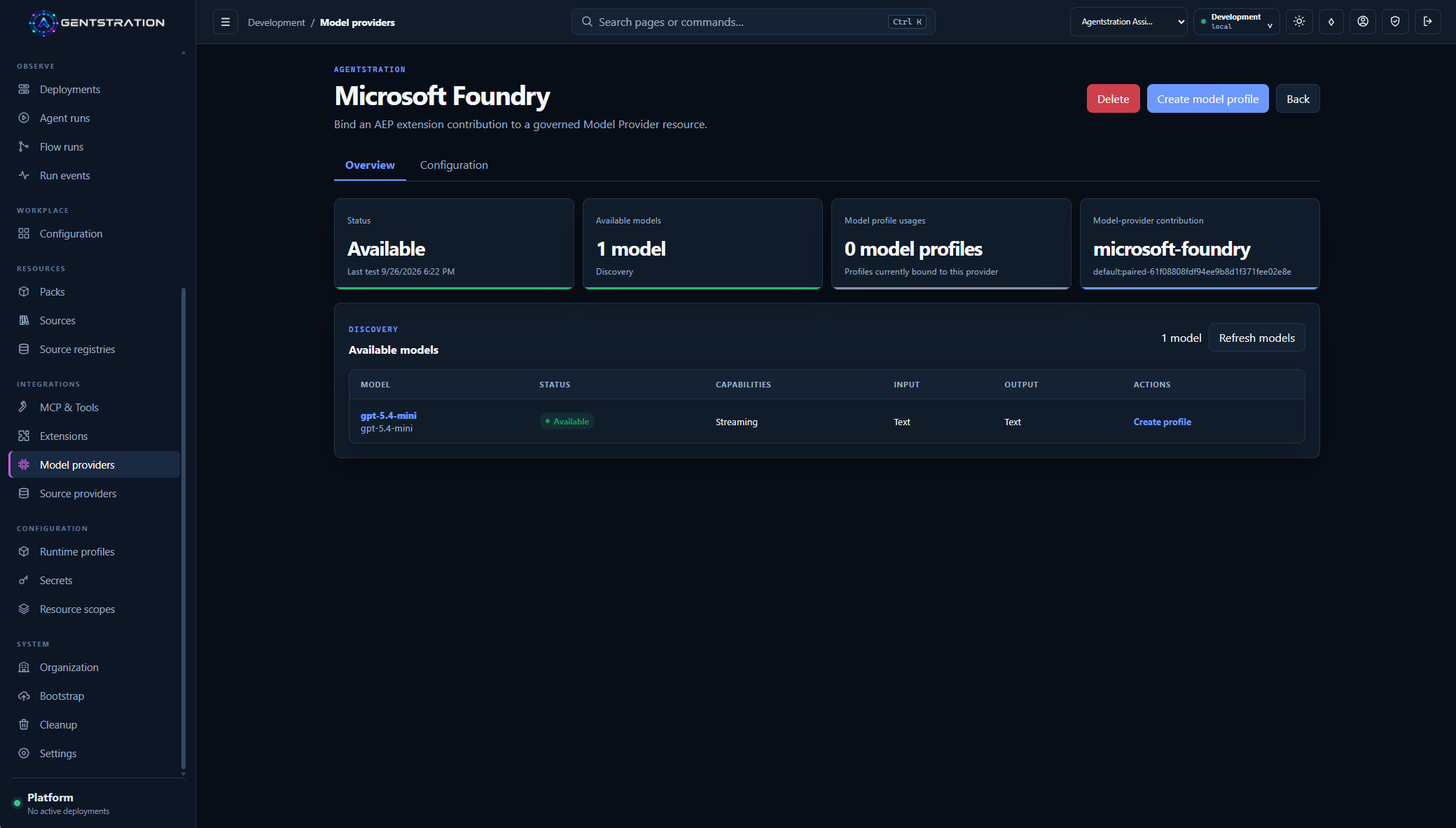The image size is (1456, 828).
Task: Click the Flow runs branch icon
Action: coord(24,147)
